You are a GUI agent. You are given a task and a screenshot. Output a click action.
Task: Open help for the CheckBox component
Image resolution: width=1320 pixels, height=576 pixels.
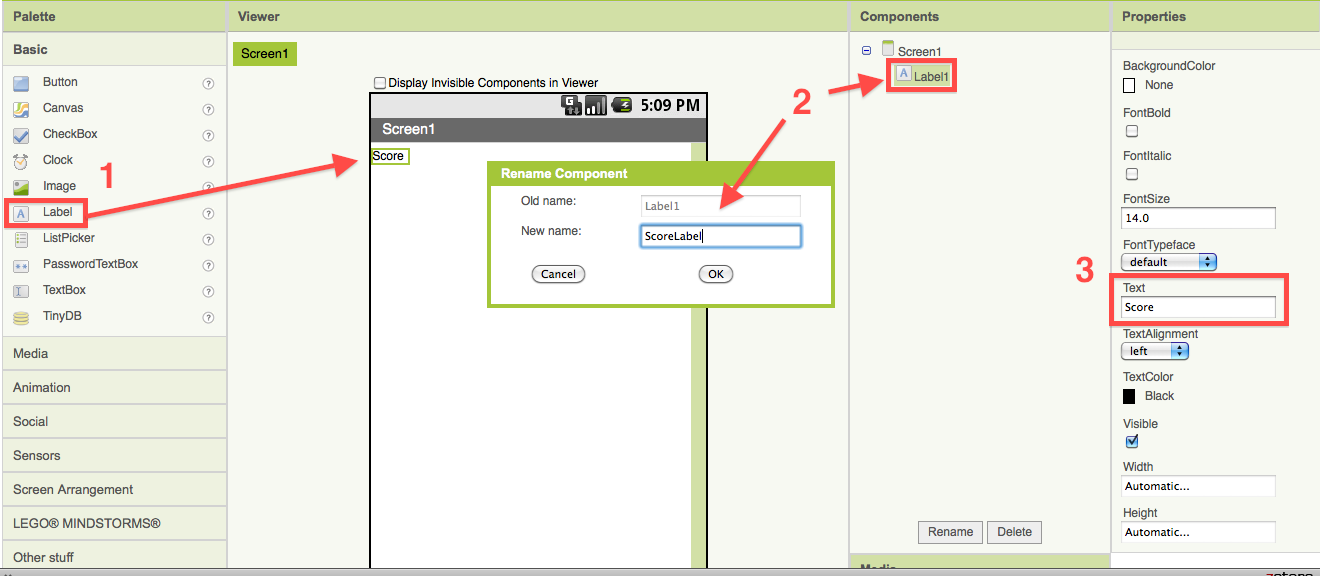coord(208,135)
